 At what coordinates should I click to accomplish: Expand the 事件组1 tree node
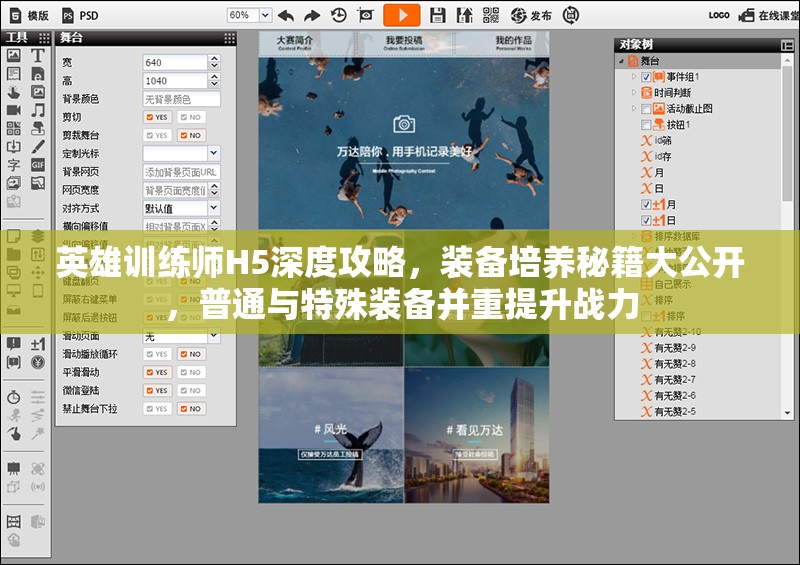[x=634, y=77]
